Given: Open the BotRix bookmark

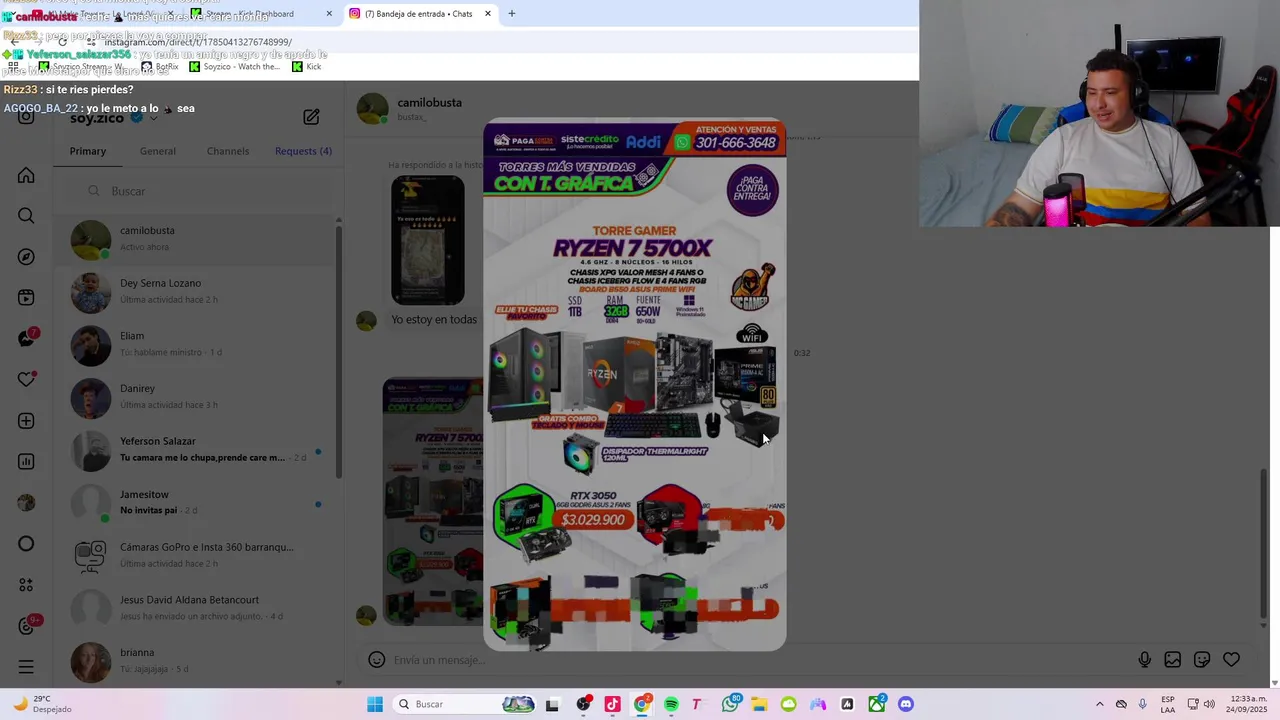Looking at the screenshot, I should point(160,67).
